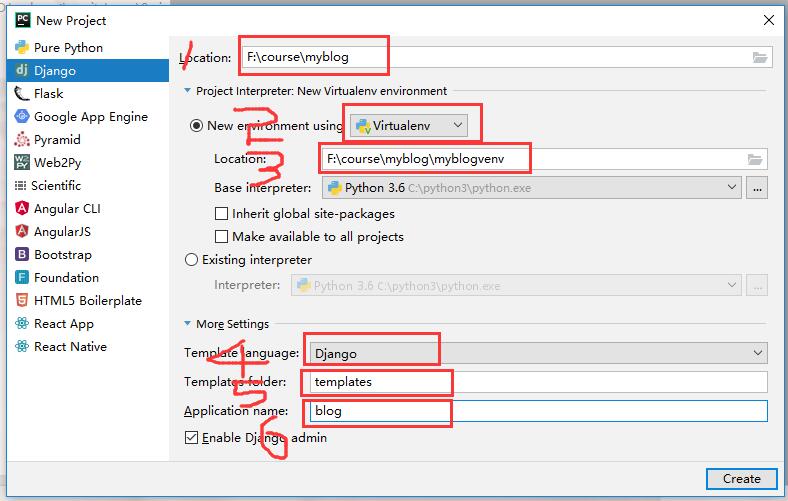Click the Scientific project icon
Screen dimensions: 788x501
coord(20,185)
